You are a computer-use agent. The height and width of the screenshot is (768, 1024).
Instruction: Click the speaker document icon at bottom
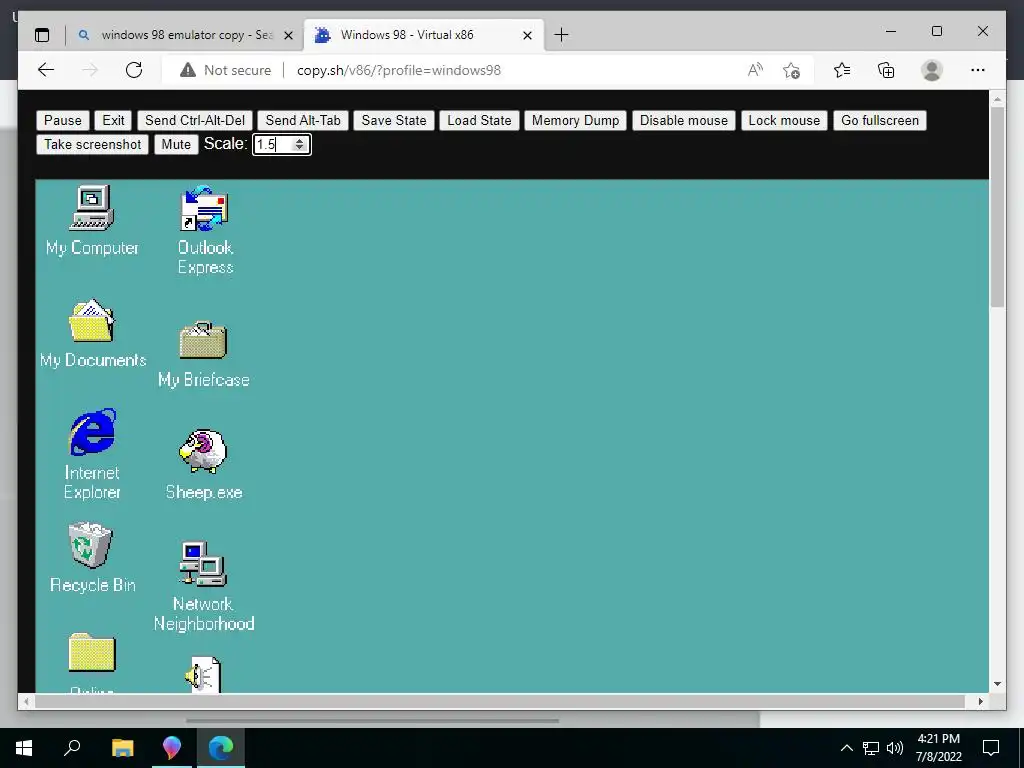pyautogui.click(x=203, y=674)
